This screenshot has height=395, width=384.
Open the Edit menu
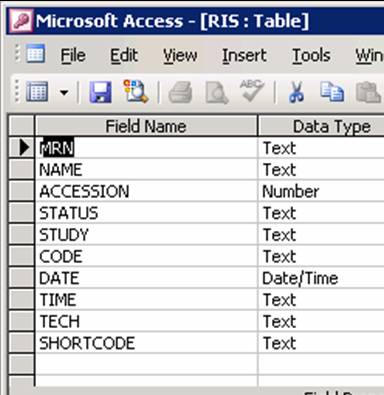click(x=124, y=55)
